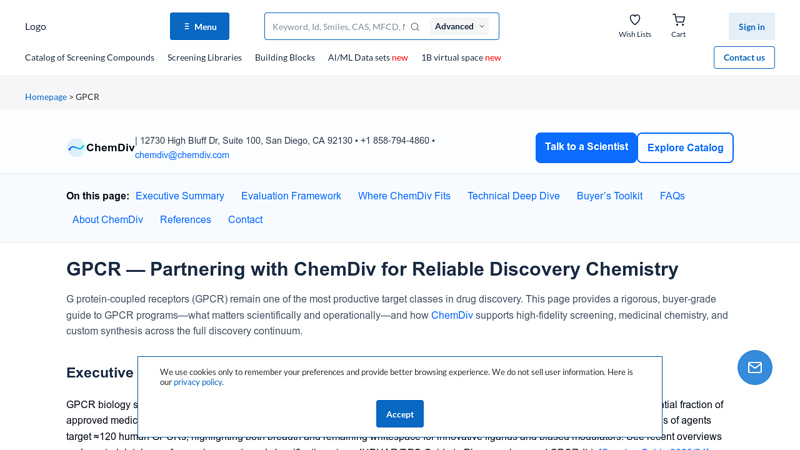Open the floating email envelope button

[x=755, y=367]
